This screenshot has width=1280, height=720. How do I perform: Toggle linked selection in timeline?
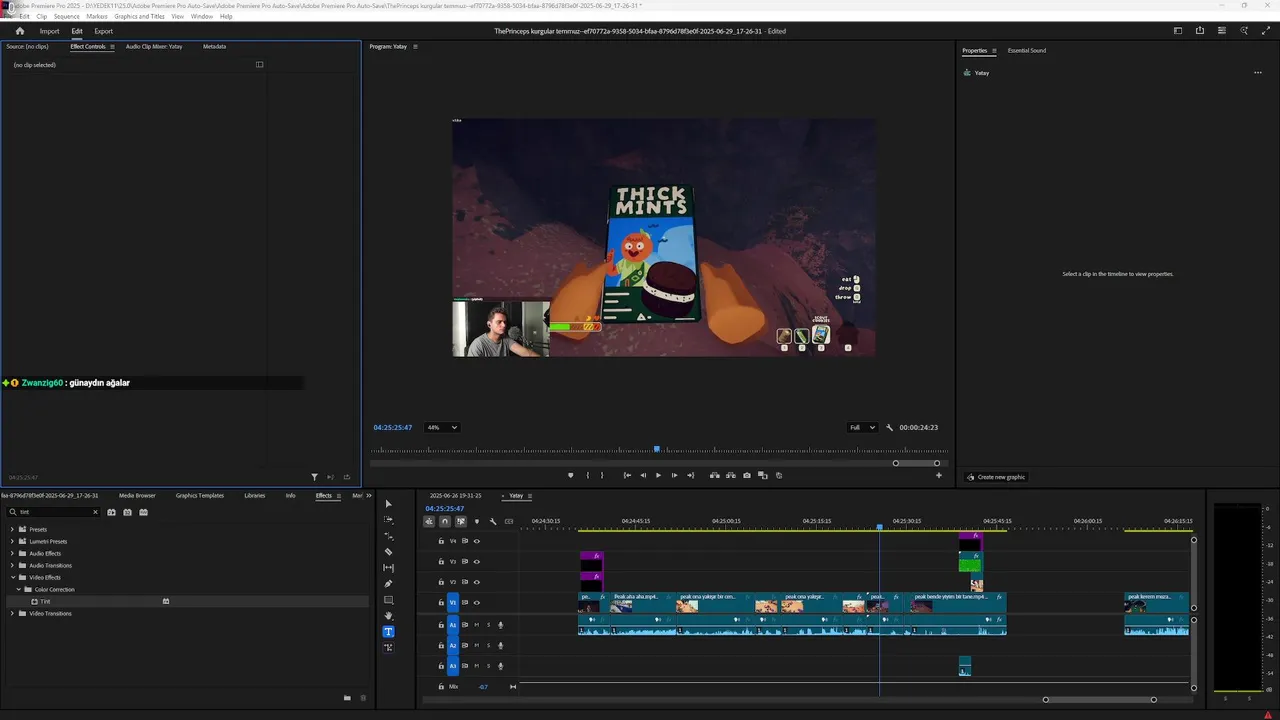point(461,521)
